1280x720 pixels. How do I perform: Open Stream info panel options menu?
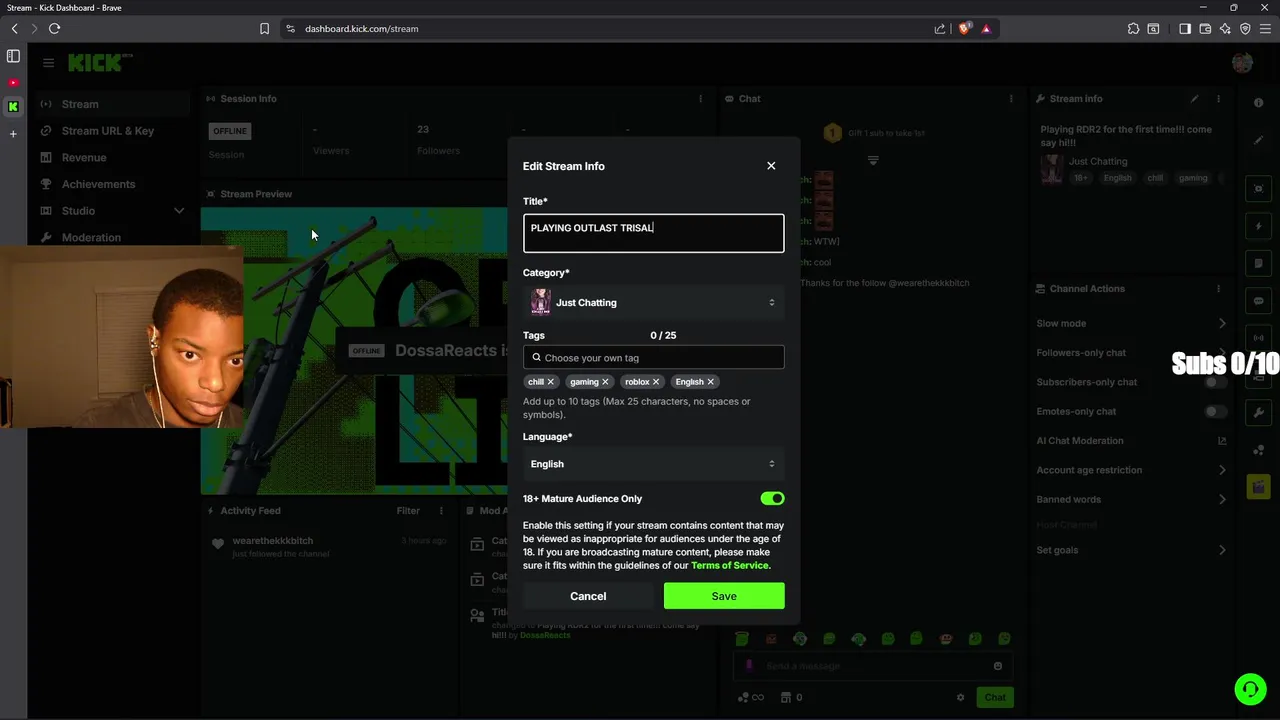(x=1218, y=99)
